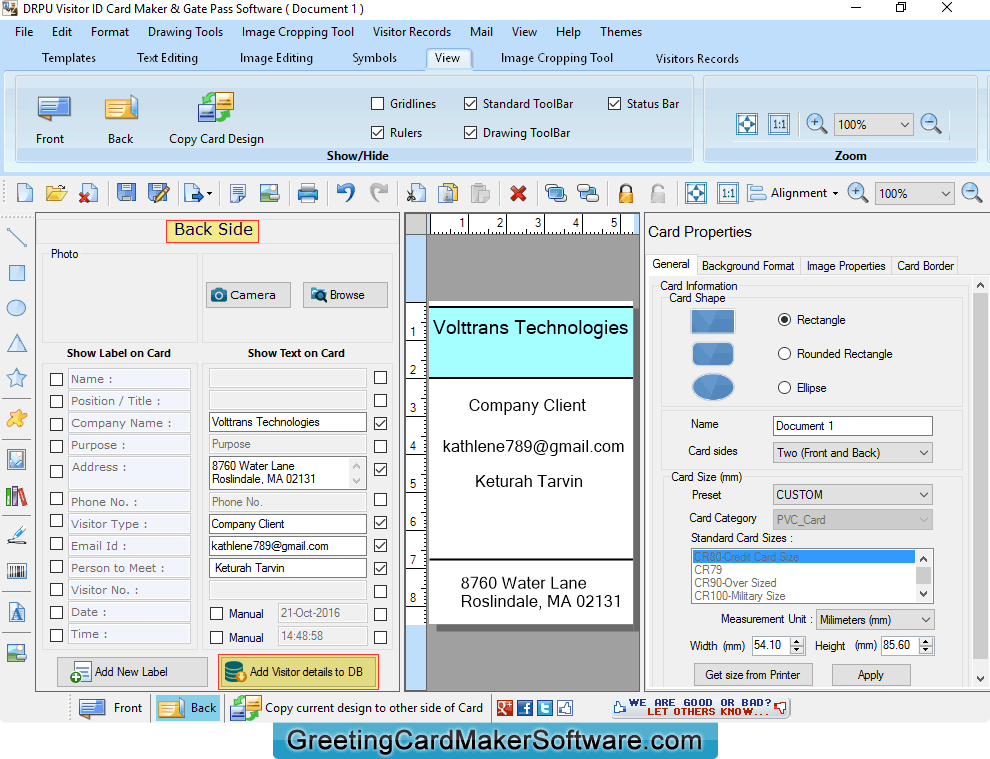The height and width of the screenshot is (759, 990).
Task: Select the Ellipse drawing tool in sidebar
Action: (16, 308)
